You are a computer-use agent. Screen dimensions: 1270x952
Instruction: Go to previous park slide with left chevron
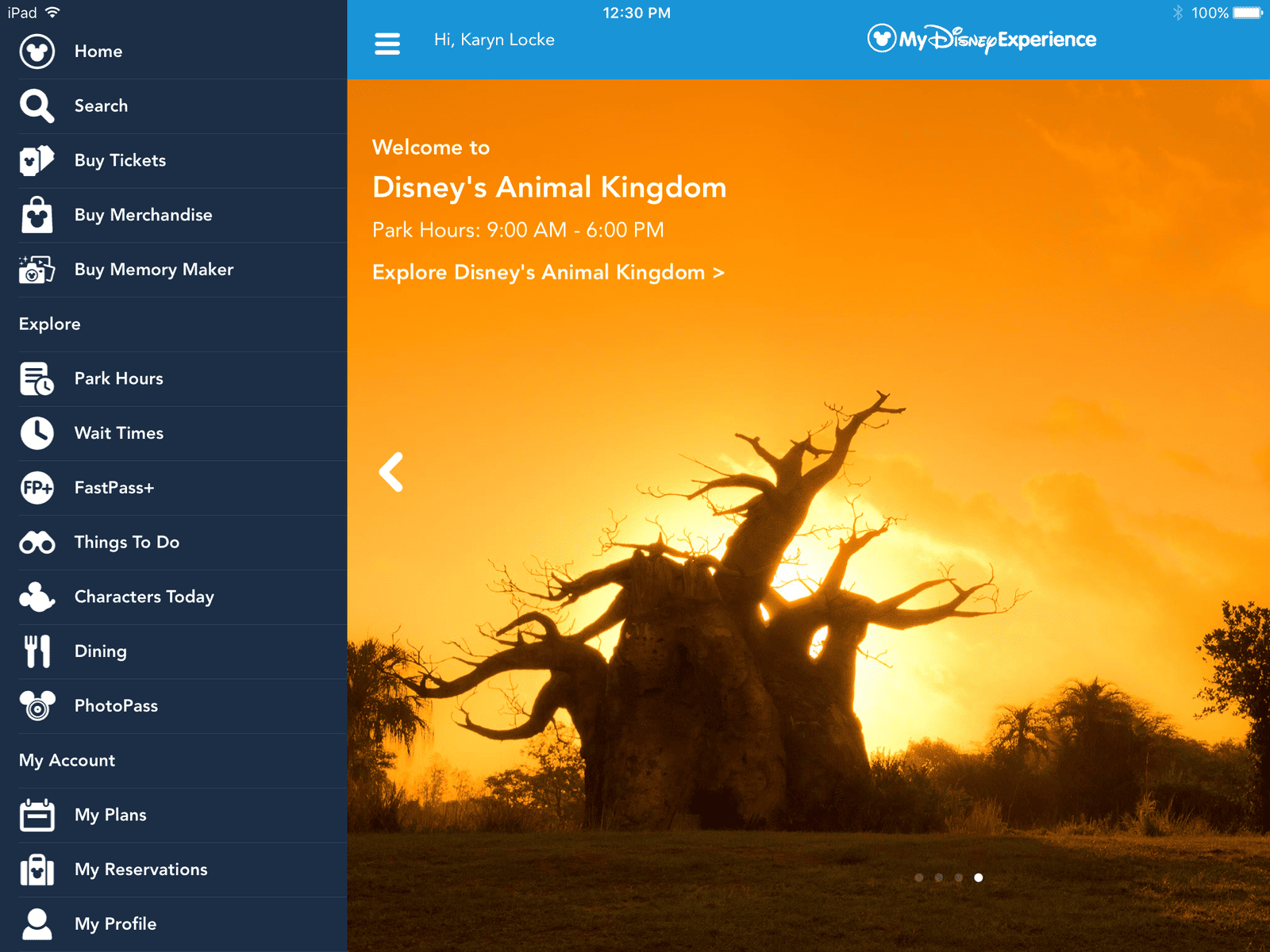(391, 472)
